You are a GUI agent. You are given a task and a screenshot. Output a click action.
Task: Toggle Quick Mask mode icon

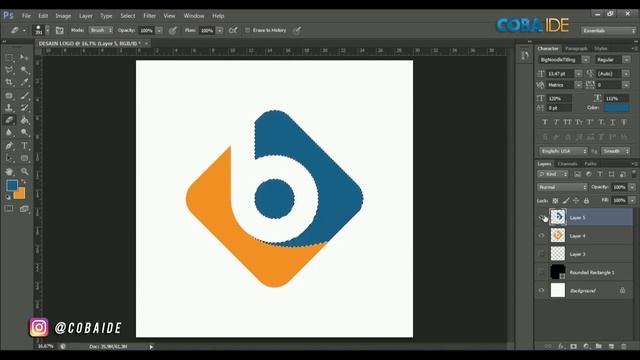point(9,209)
